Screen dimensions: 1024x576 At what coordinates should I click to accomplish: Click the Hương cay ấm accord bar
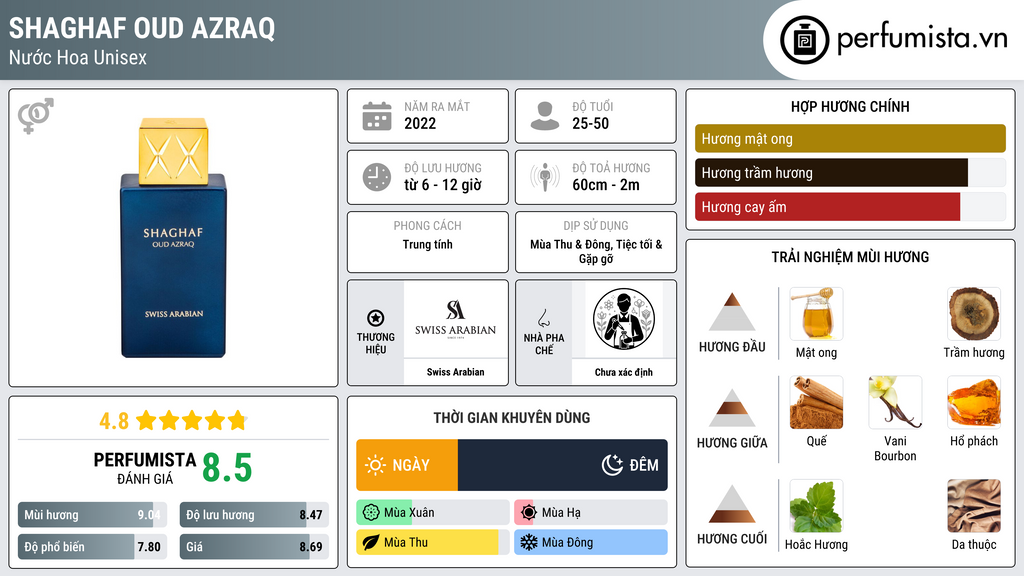850,207
